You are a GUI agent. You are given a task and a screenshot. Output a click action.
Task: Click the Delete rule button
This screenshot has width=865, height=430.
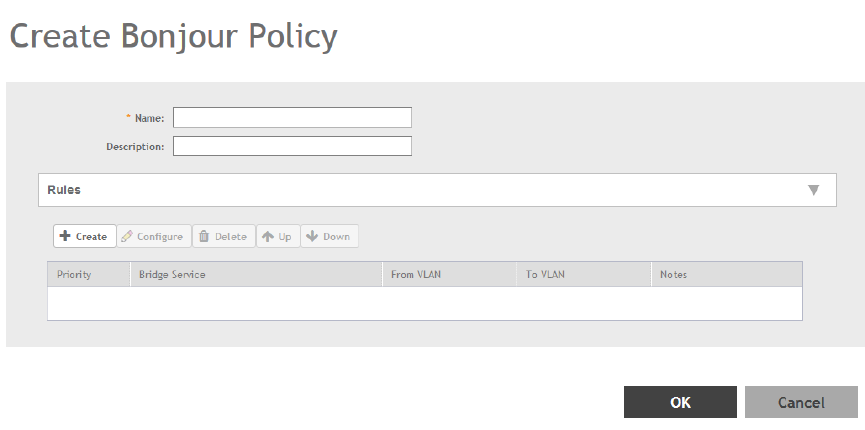(x=223, y=236)
